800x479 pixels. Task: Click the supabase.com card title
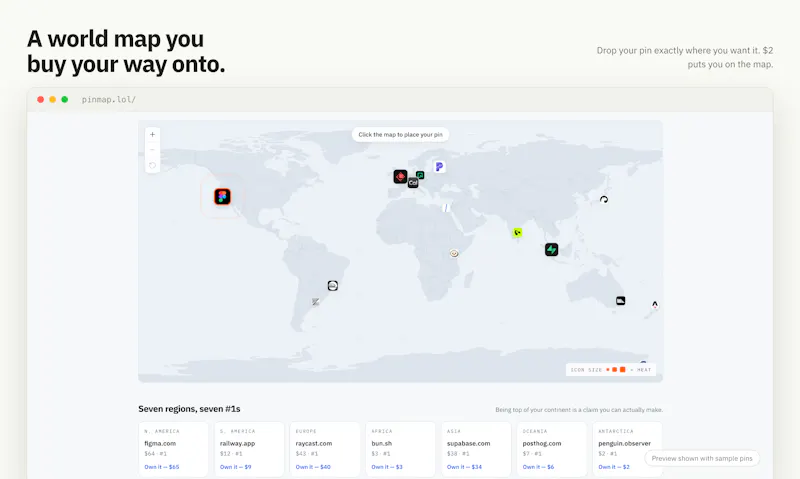pyautogui.click(x=468, y=443)
